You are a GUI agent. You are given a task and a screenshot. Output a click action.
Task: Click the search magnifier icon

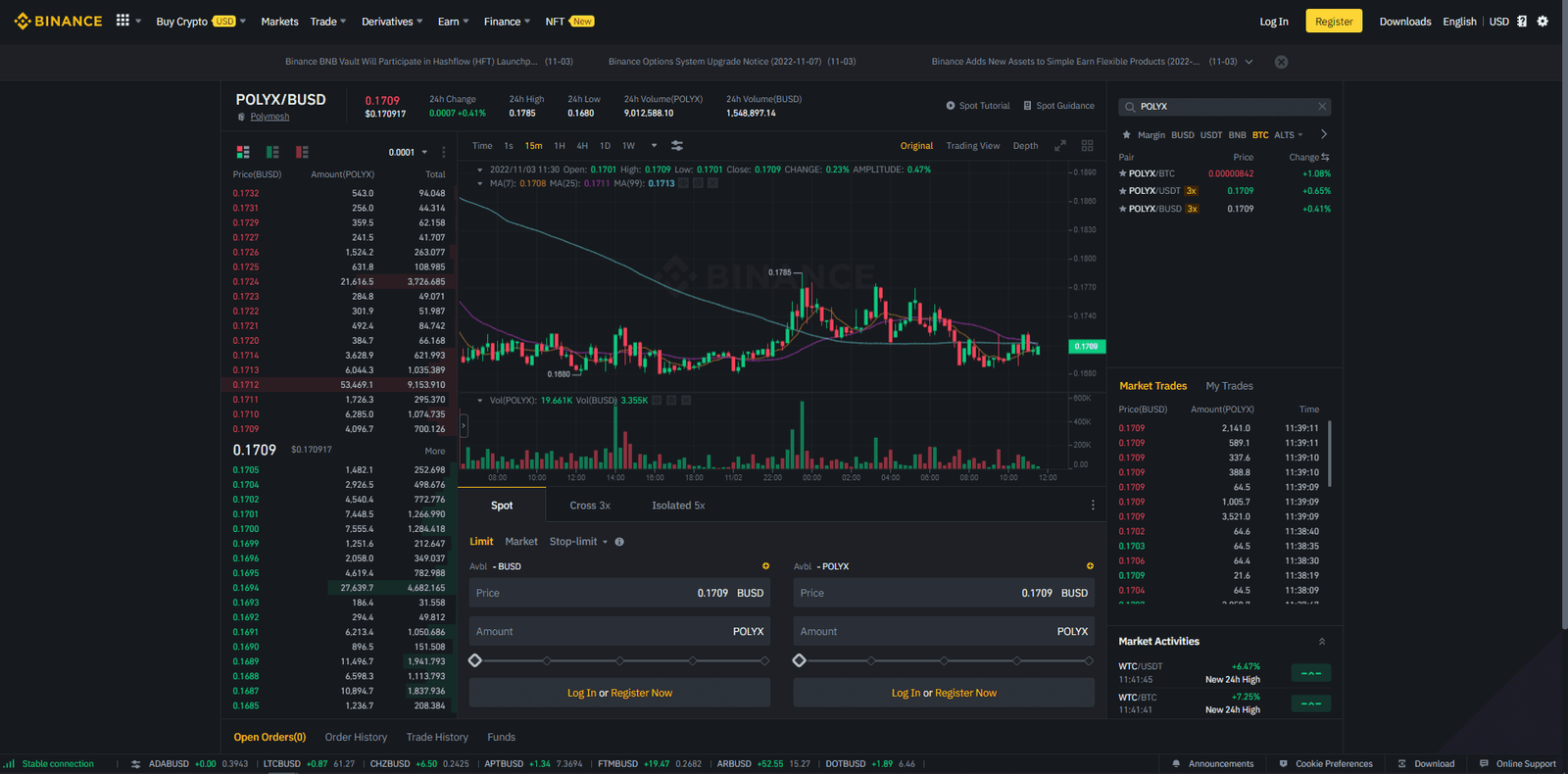click(1130, 107)
